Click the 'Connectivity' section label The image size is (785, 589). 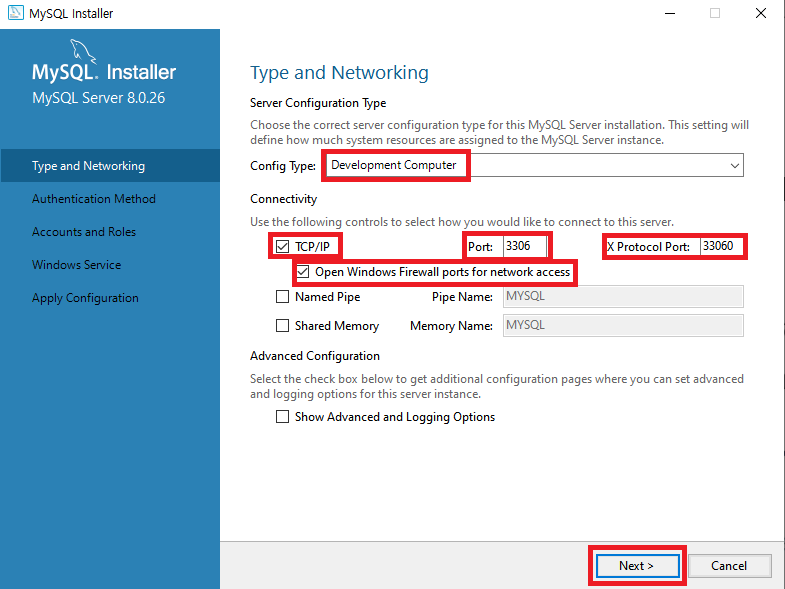tap(283, 199)
